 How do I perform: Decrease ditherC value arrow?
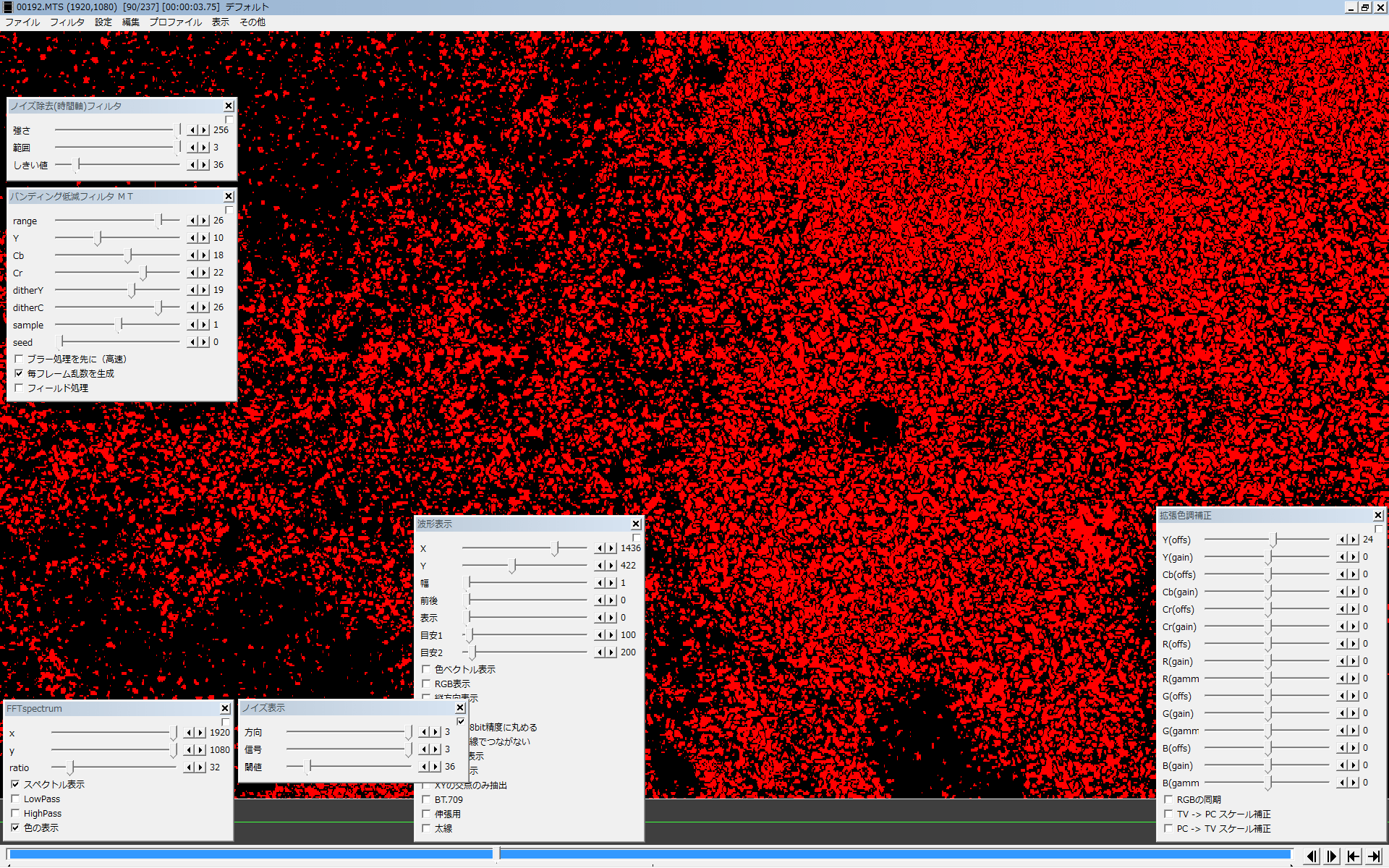193,307
